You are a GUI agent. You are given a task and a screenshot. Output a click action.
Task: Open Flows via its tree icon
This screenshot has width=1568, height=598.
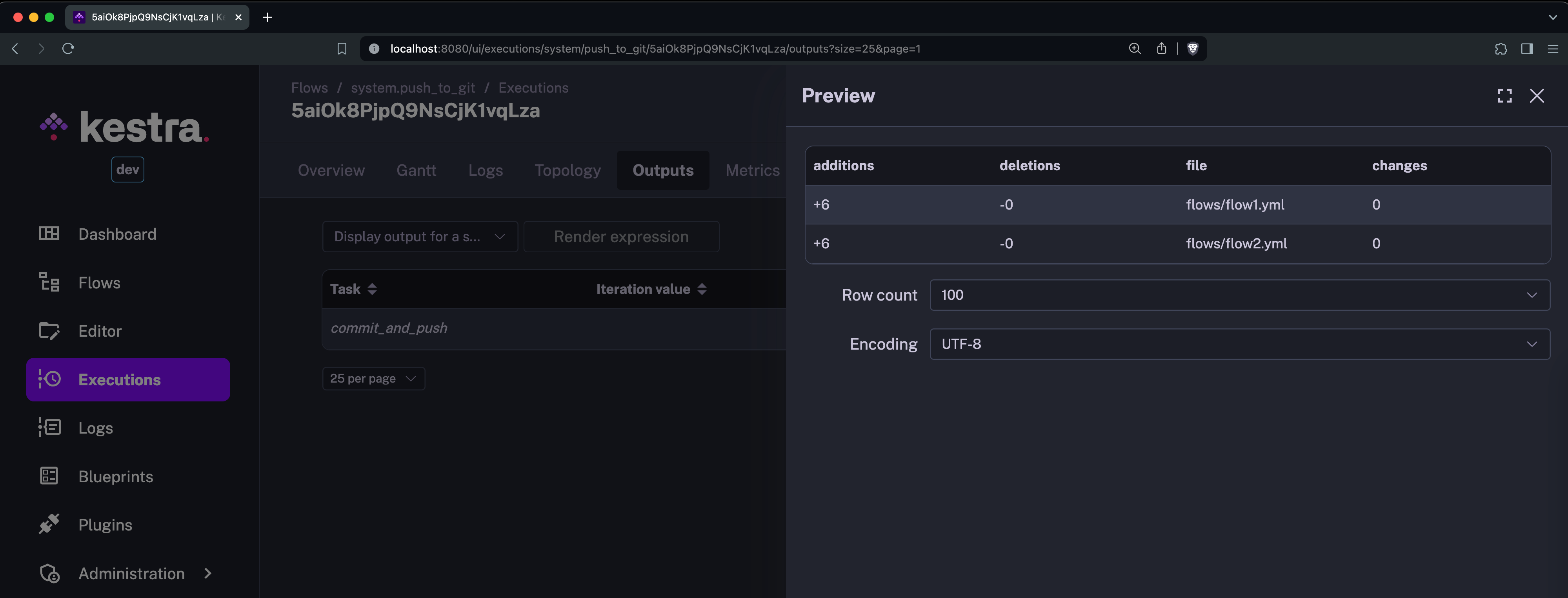point(49,283)
